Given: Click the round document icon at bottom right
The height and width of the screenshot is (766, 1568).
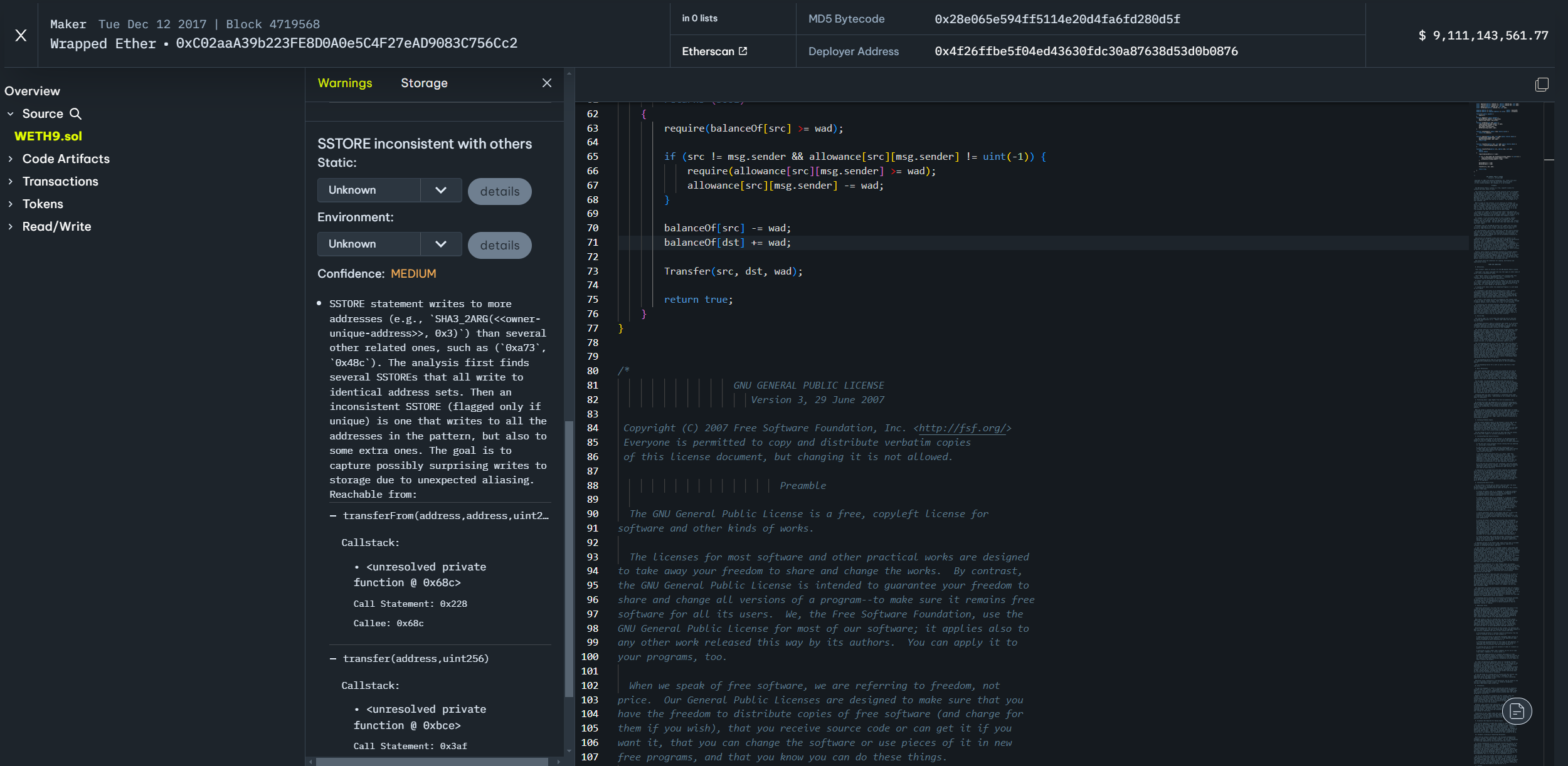Looking at the screenshot, I should click(1517, 711).
